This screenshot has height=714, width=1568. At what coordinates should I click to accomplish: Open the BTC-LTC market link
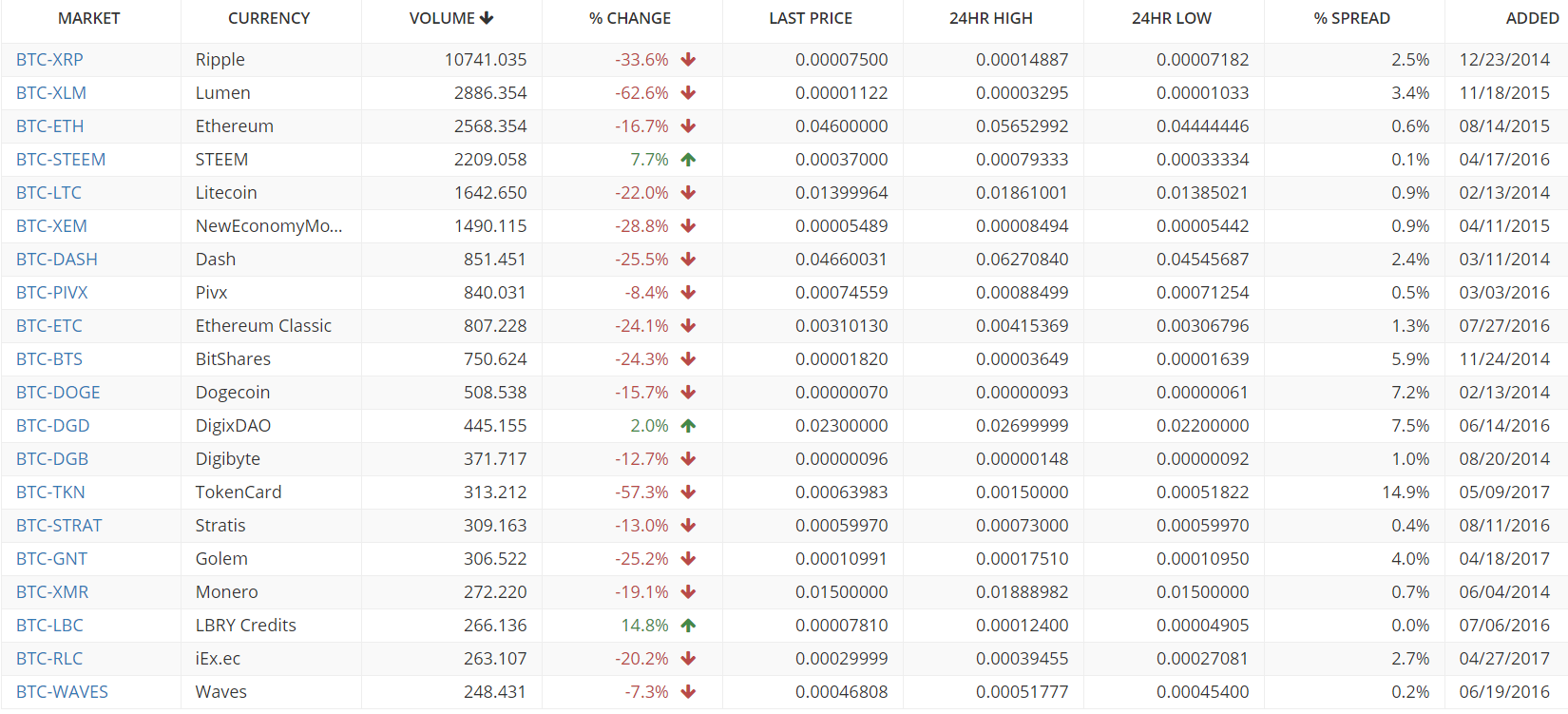click(x=48, y=193)
